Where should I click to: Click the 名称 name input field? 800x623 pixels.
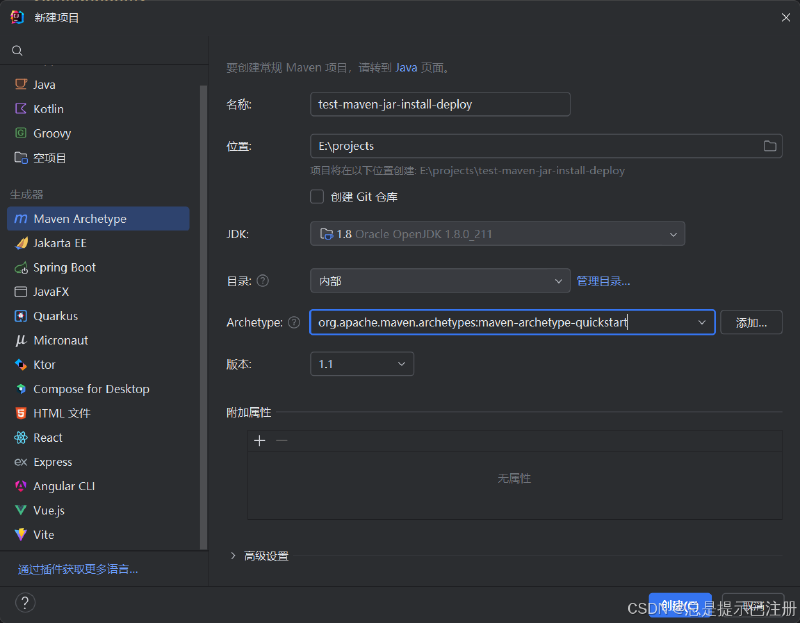440,104
